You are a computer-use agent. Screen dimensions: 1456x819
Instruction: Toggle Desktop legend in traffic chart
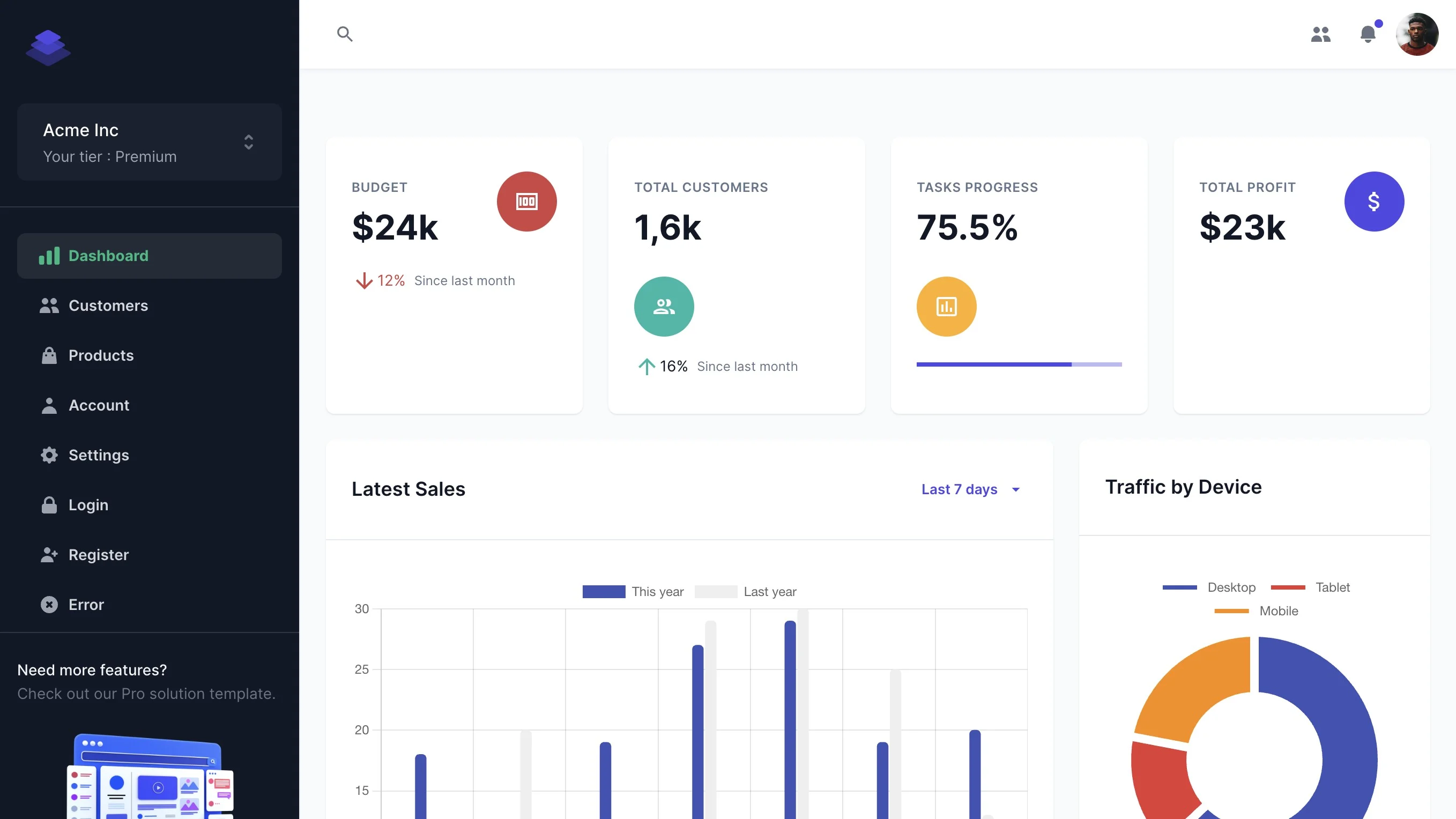click(1208, 587)
